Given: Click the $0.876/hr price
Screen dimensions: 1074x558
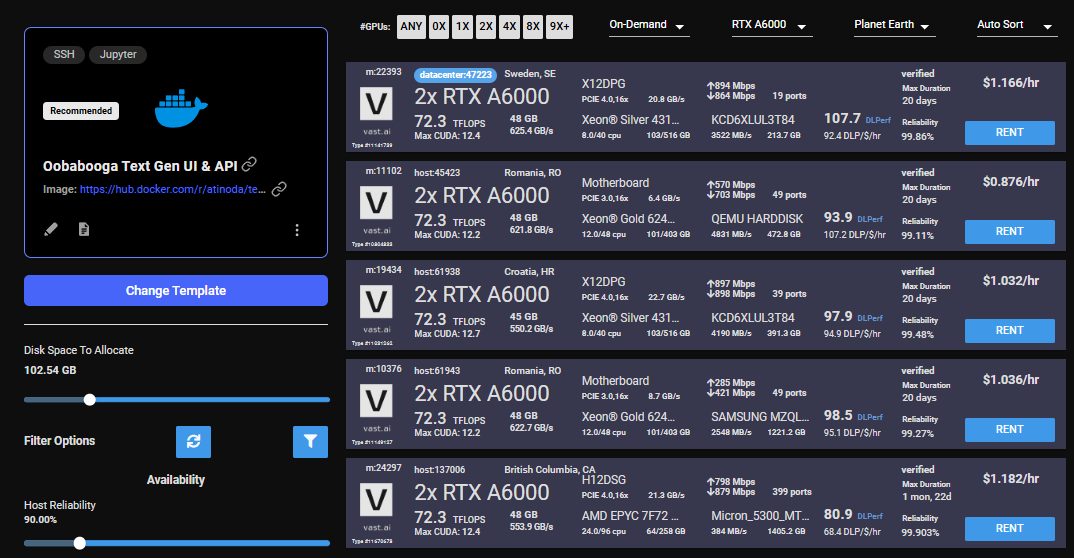Looking at the screenshot, I should tap(1011, 181).
